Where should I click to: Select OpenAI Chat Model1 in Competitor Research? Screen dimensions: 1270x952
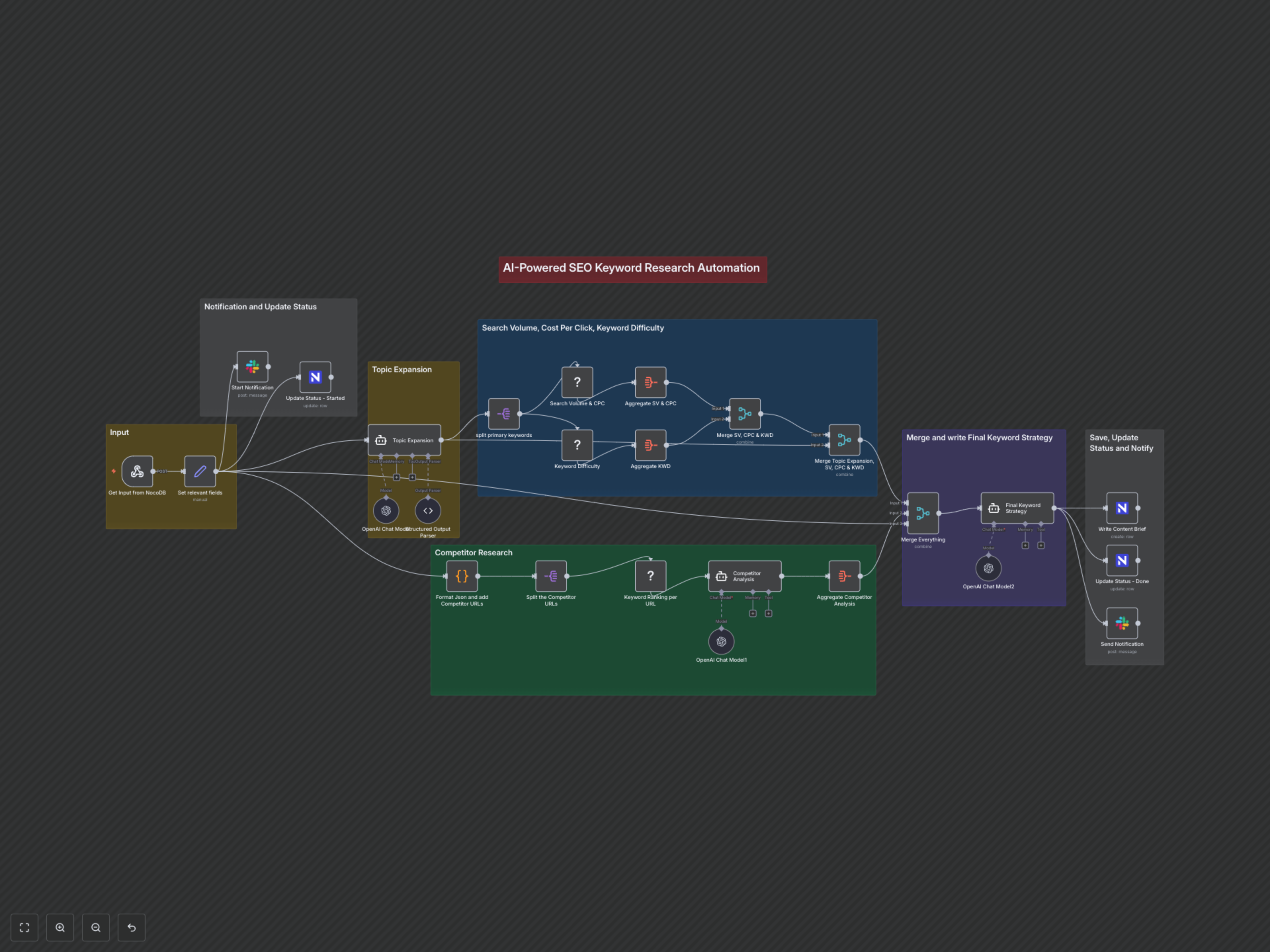[x=721, y=641]
